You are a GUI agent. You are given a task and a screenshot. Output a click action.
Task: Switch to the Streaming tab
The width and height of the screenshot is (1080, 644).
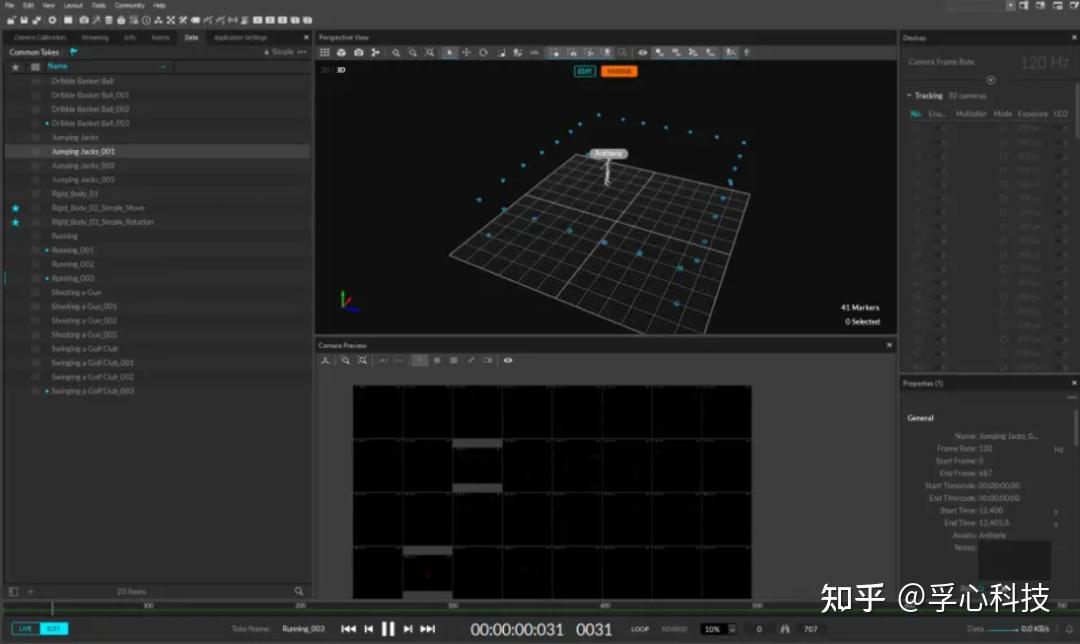click(94, 37)
